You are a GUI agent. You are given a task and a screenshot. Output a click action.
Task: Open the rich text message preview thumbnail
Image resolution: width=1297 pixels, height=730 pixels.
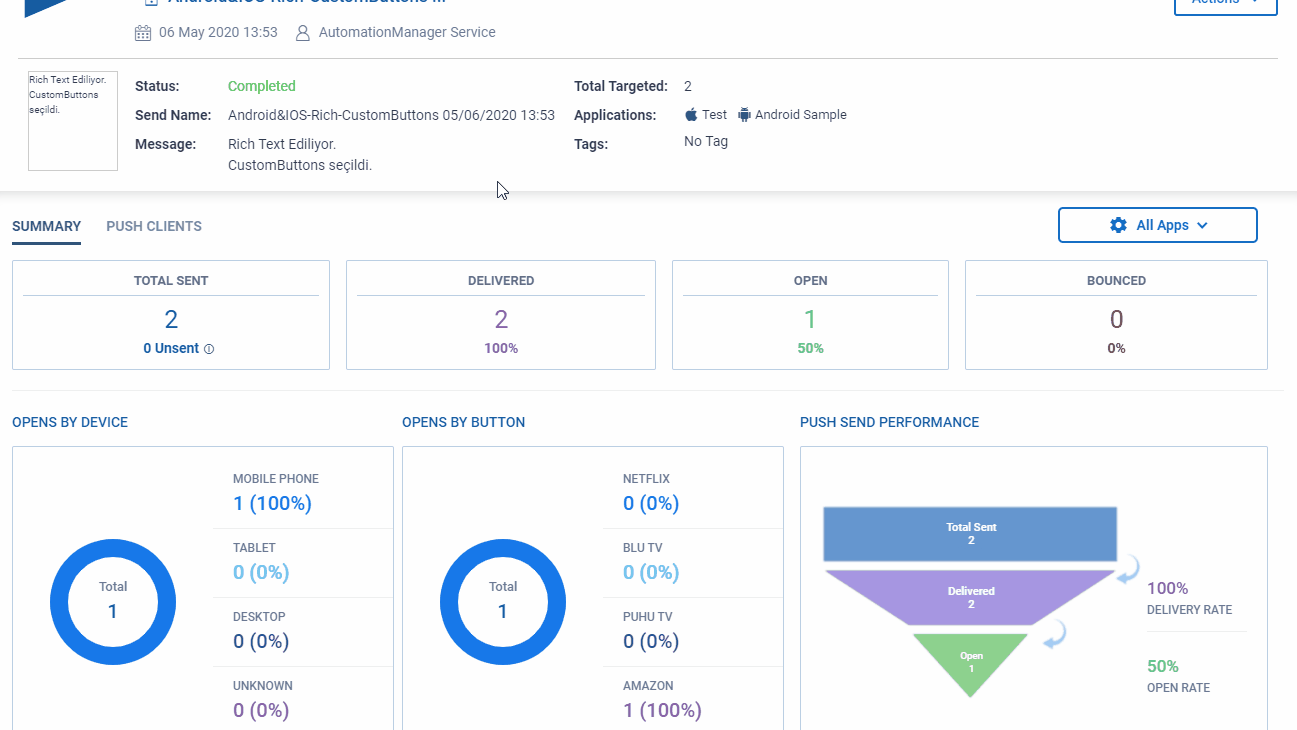[x=73, y=121]
